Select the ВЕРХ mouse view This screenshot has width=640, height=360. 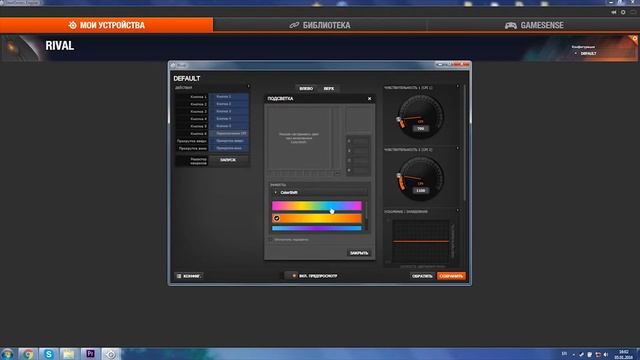tap(329, 89)
